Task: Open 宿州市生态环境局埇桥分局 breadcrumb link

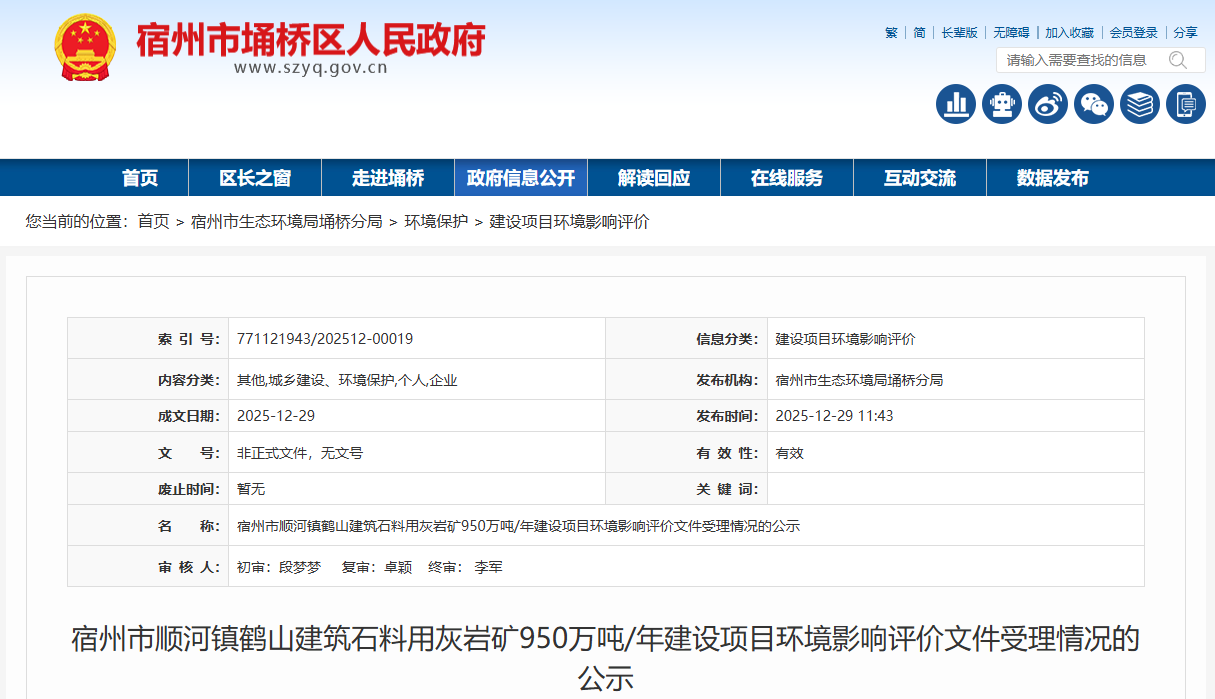Action: pos(286,222)
